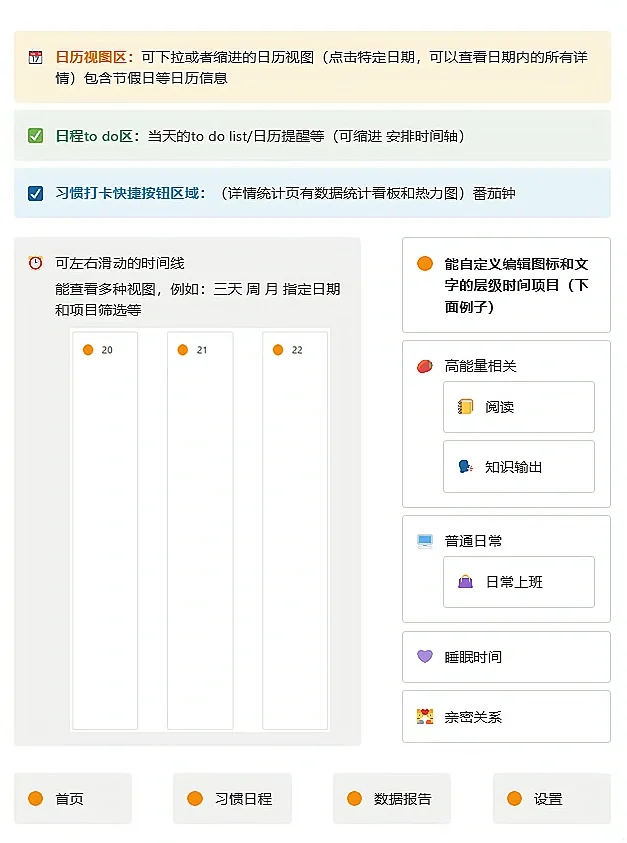Click the day 22 timeline column
Image resolution: width=627 pixels, height=843 pixels.
[295, 531]
